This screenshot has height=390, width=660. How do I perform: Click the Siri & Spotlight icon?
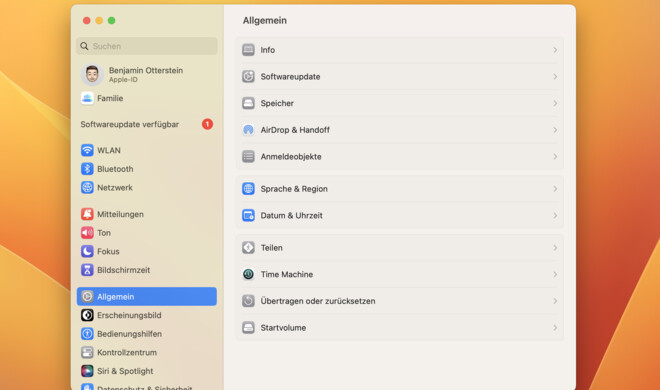point(87,371)
